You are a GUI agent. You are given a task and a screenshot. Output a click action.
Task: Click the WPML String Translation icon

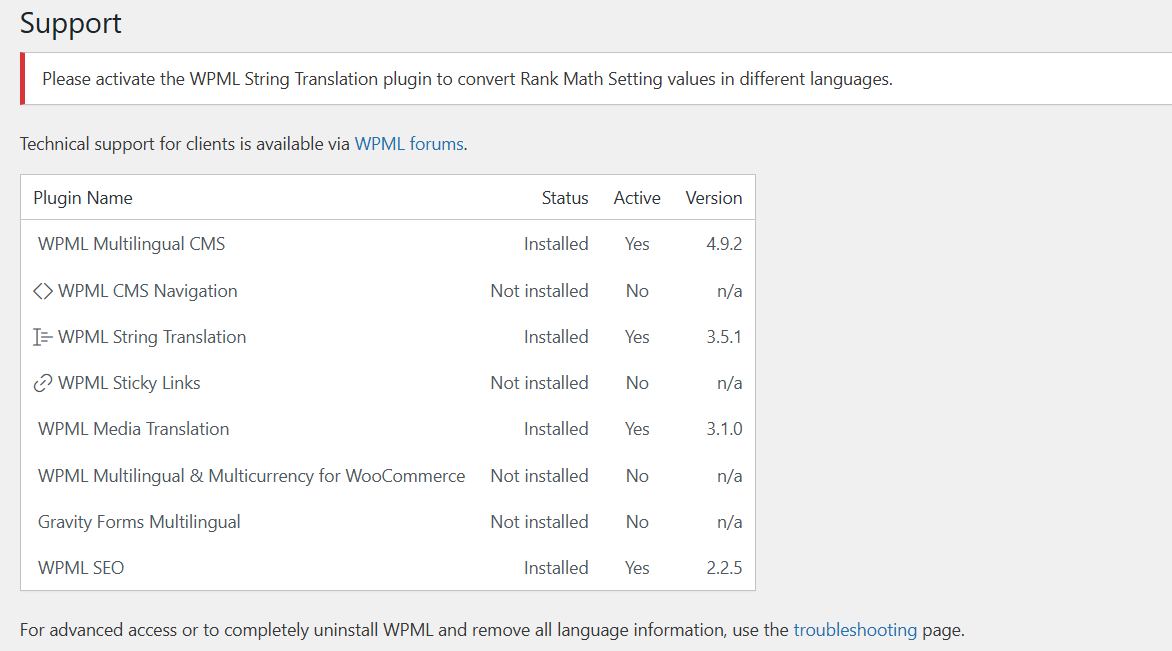pos(43,337)
